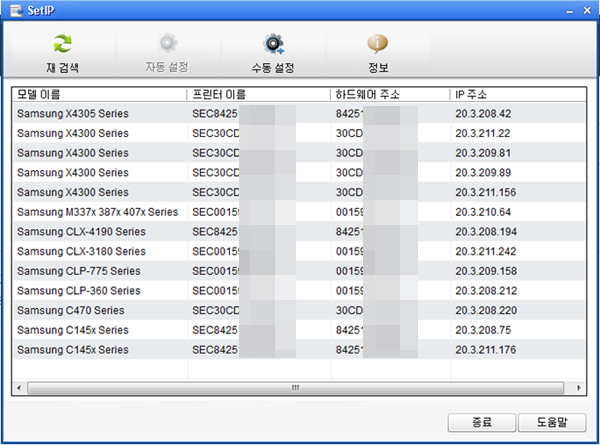This screenshot has height=445, width=600.
Task: Click the 도움말 help button
Action: [552, 422]
